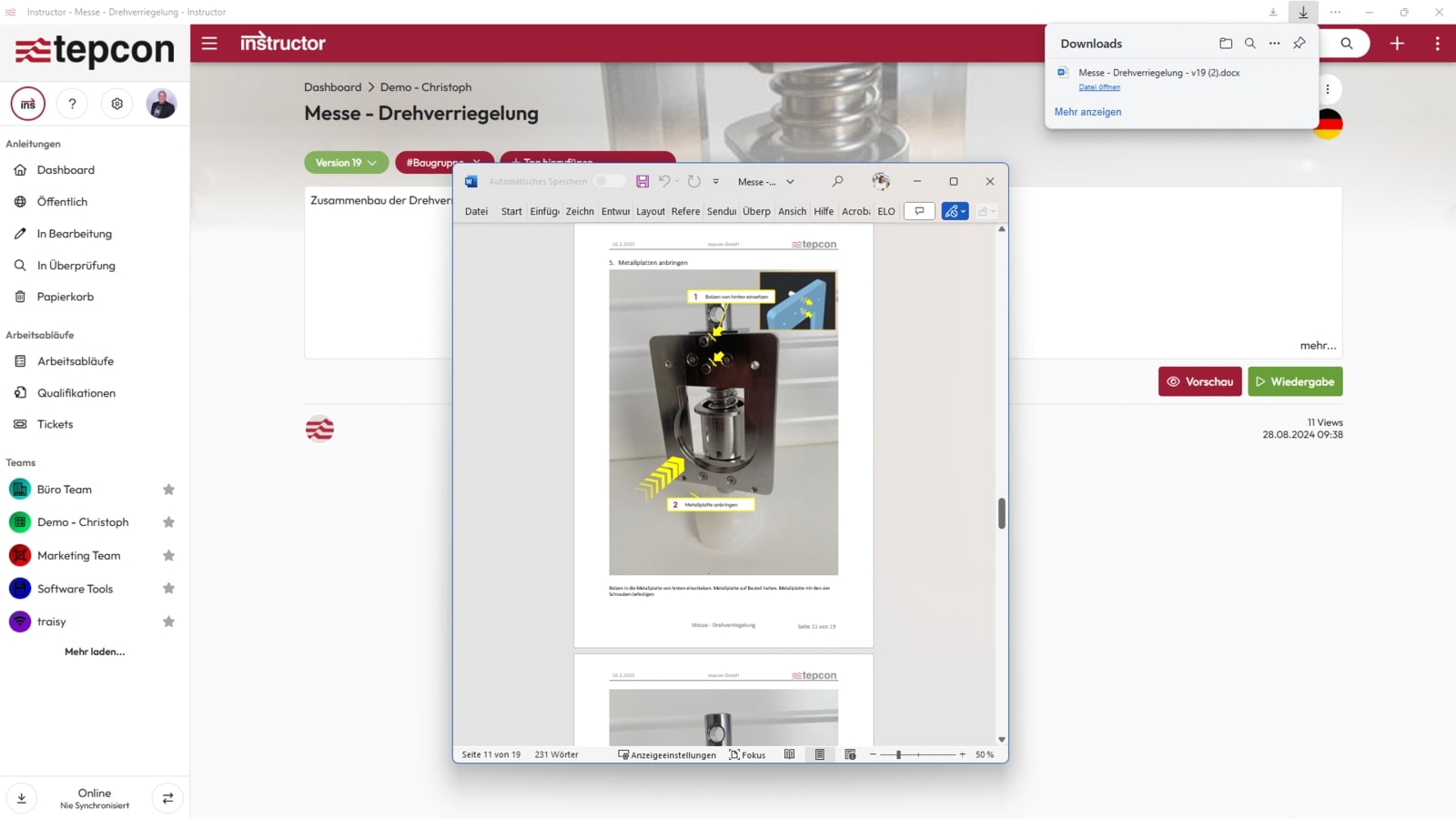Pin the Downloads panel
The image size is (1456, 819).
click(x=1299, y=44)
